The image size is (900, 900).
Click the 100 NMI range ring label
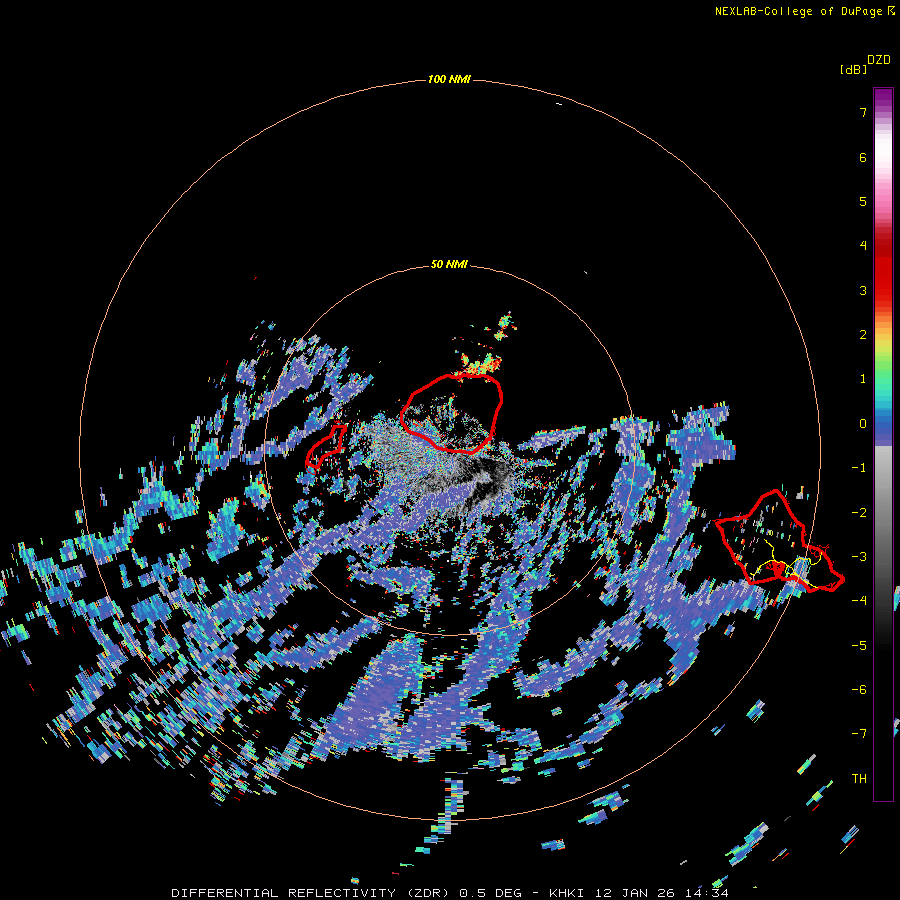pos(449,79)
